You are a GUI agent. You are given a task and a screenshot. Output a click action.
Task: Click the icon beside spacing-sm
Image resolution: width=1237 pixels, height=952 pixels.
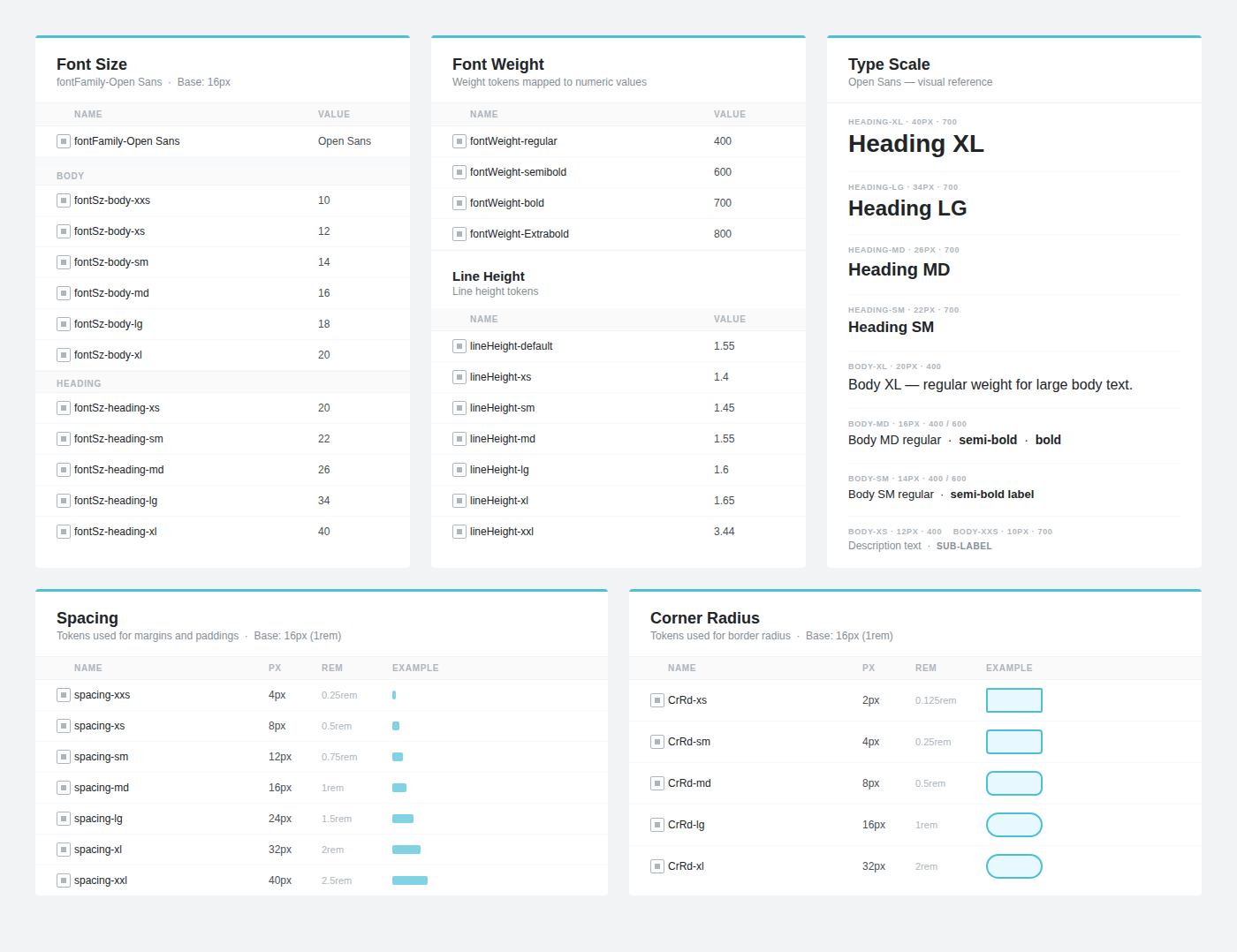click(x=64, y=757)
